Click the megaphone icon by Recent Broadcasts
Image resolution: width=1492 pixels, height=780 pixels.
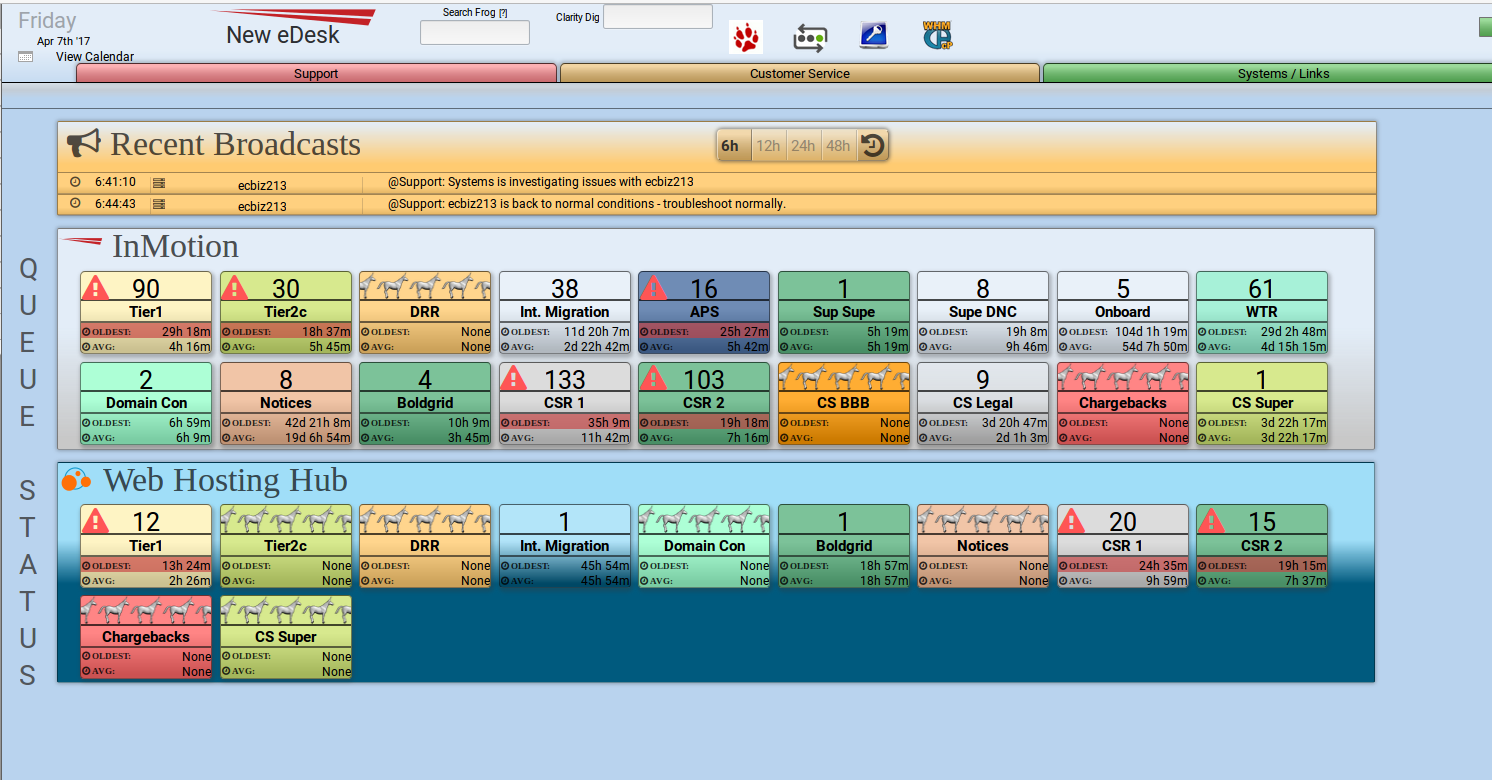(x=84, y=144)
